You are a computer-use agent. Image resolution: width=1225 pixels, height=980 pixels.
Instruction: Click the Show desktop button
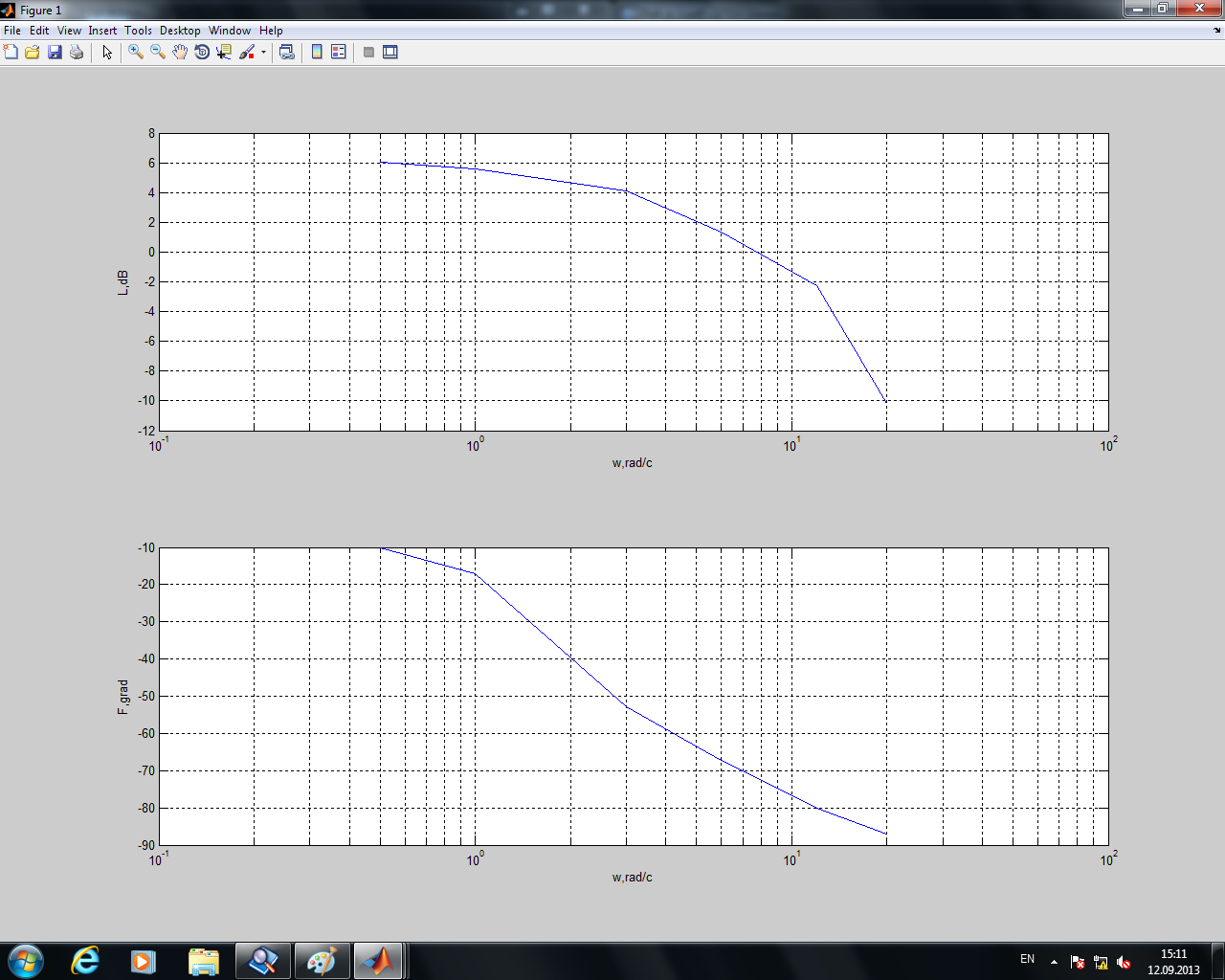[1217, 961]
